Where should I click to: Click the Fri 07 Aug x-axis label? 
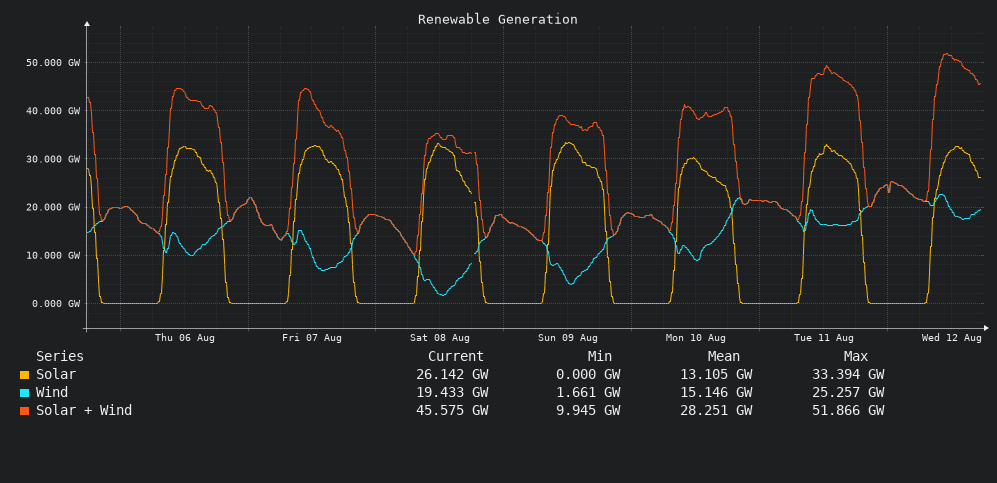312,338
